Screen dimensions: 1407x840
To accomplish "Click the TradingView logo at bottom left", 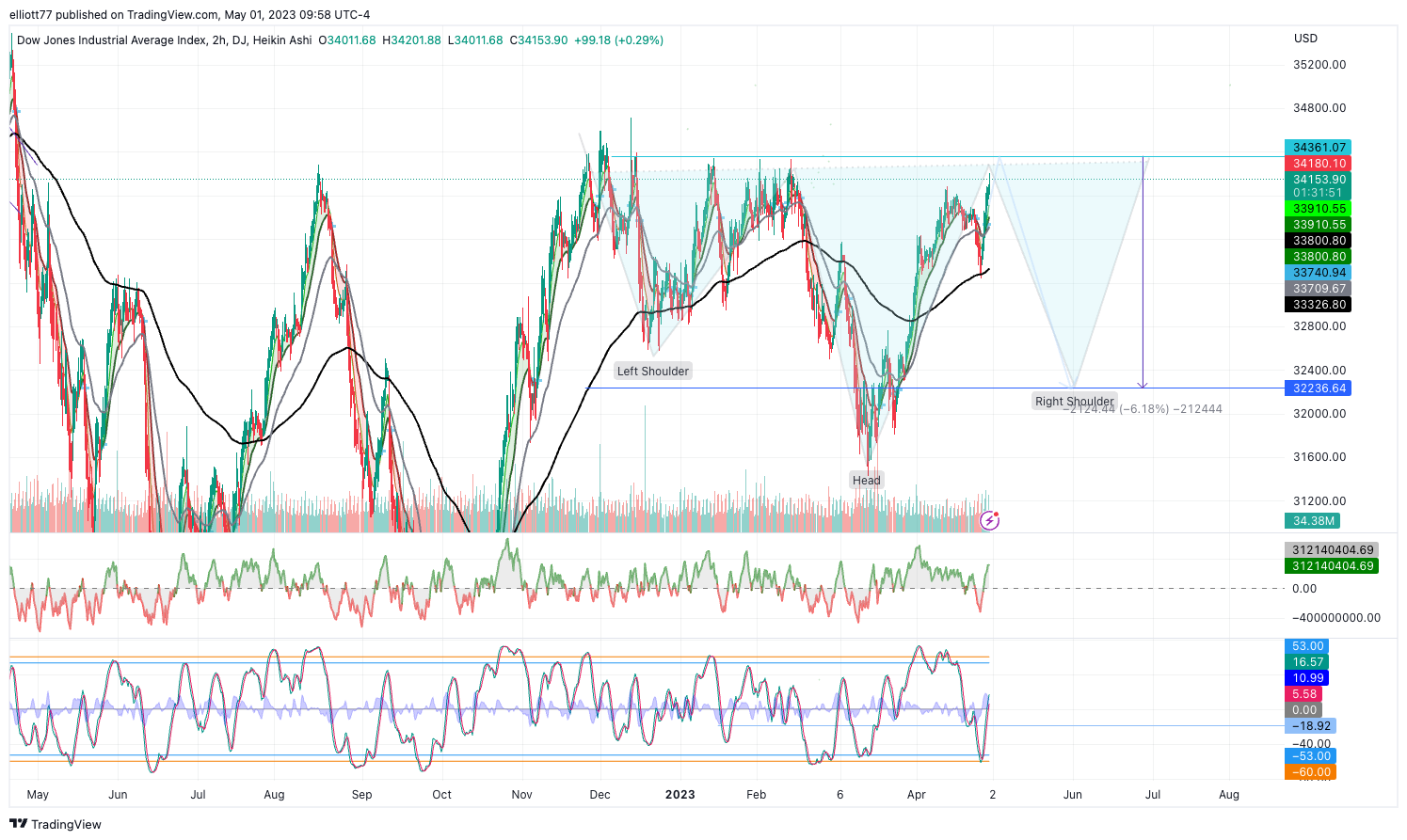I will click(x=56, y=824).
